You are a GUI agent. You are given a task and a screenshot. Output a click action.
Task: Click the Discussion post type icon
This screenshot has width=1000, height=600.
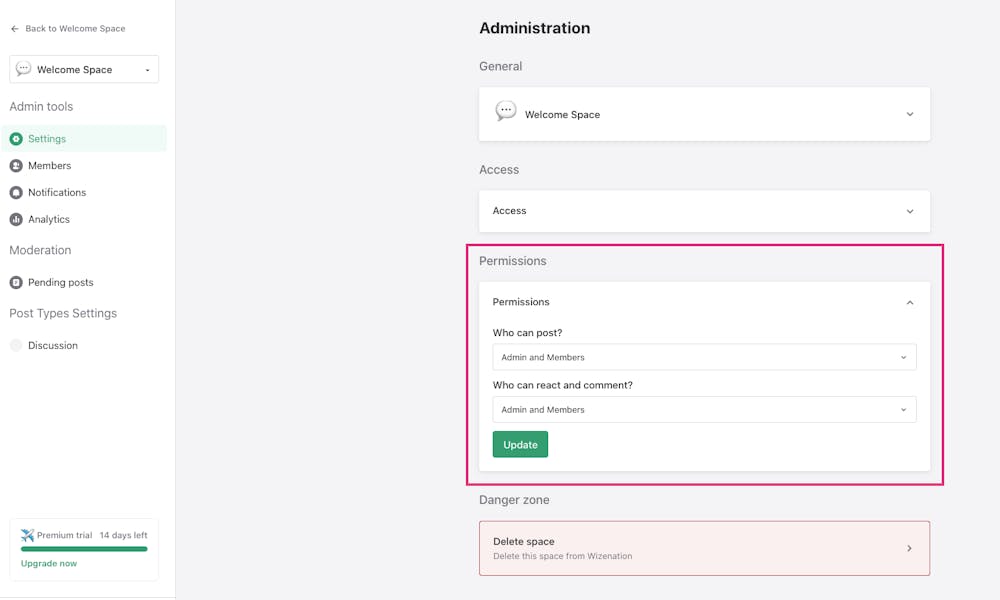pyautogui.click(x=16, y=346)
